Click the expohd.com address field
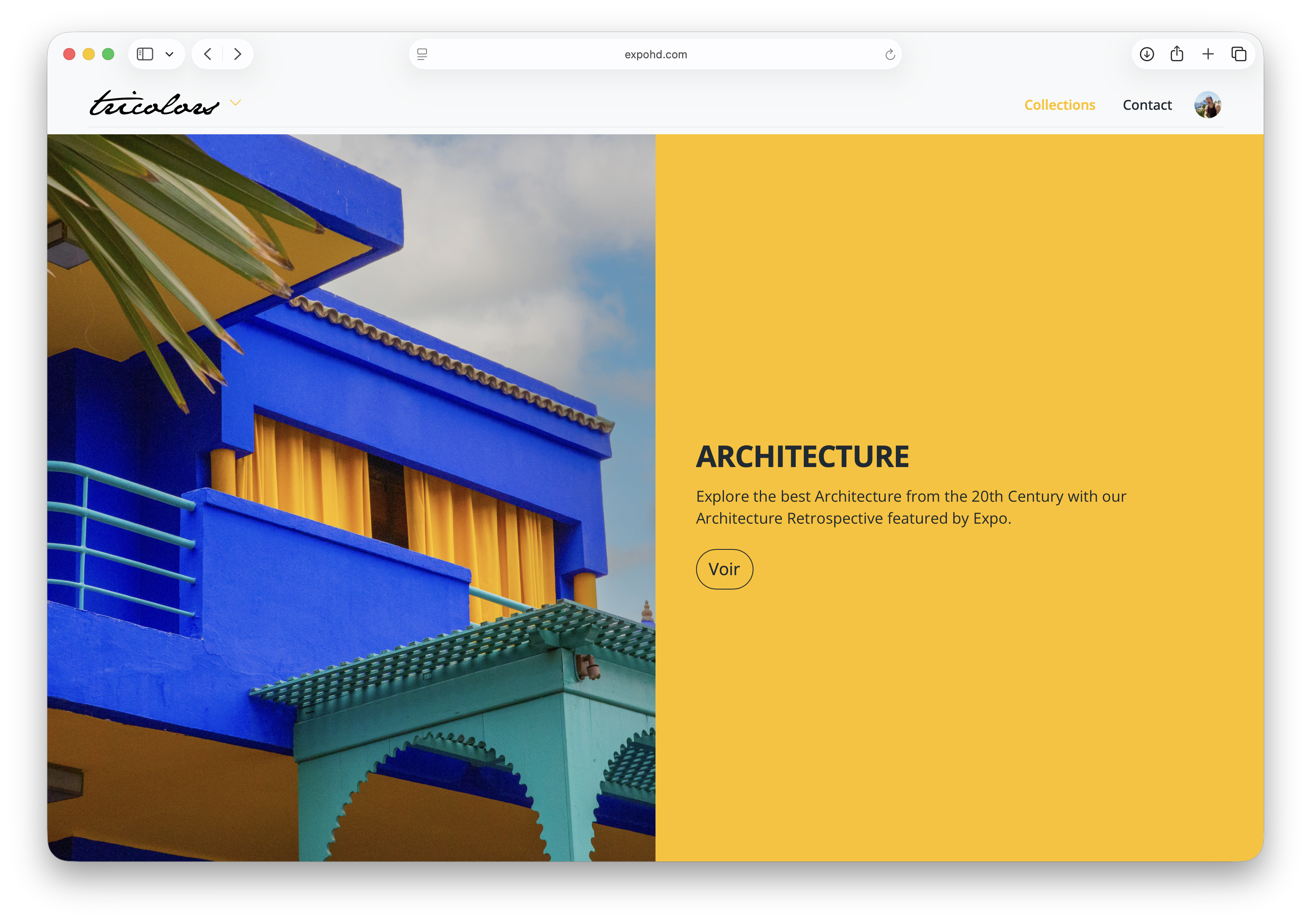Image resolution: width=1311 pixels, height=924 pixels. (x=655, y=54)
